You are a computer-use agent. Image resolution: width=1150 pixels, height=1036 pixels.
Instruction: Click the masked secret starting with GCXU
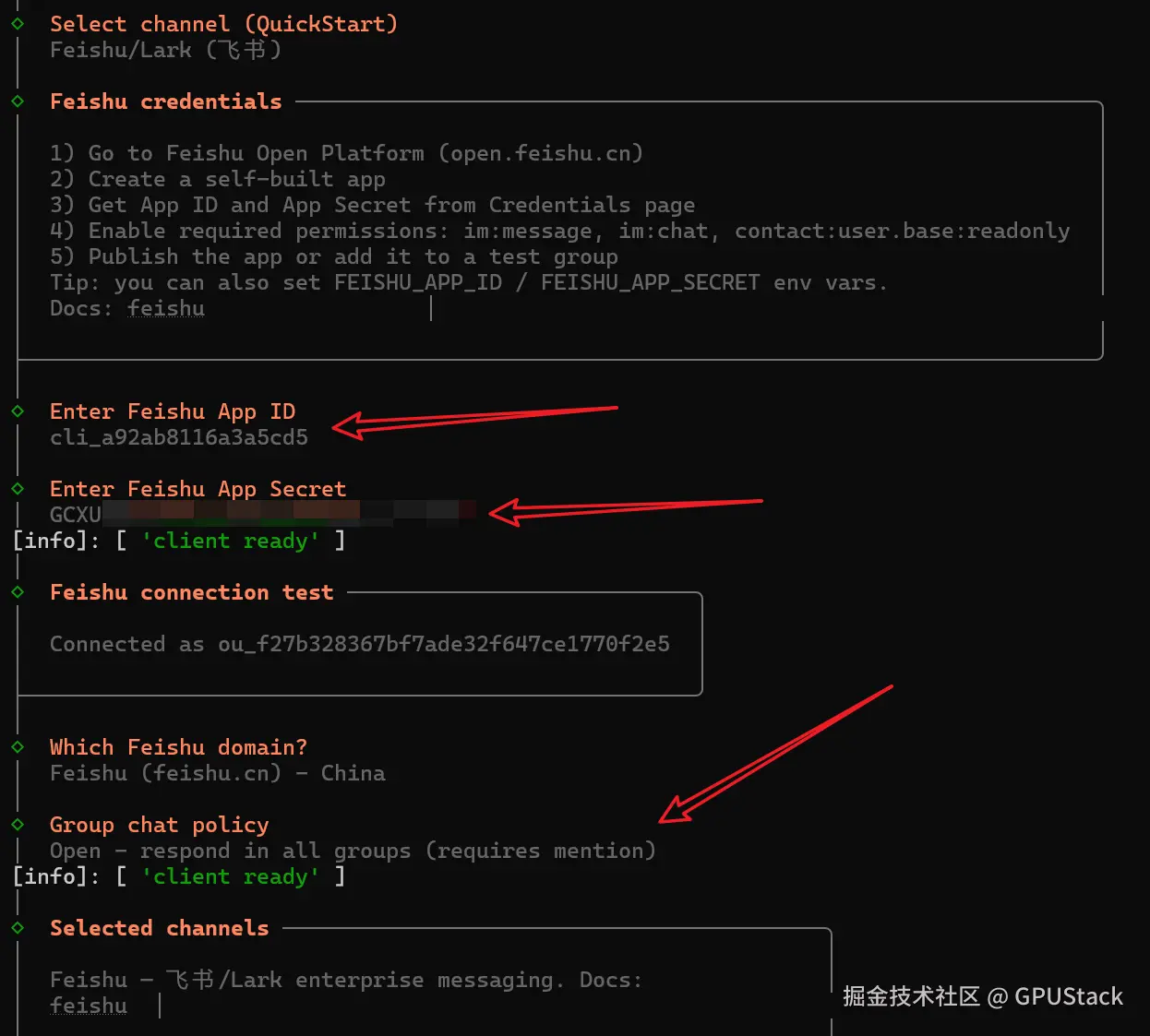pyautogui.click(x=263, y=514)
